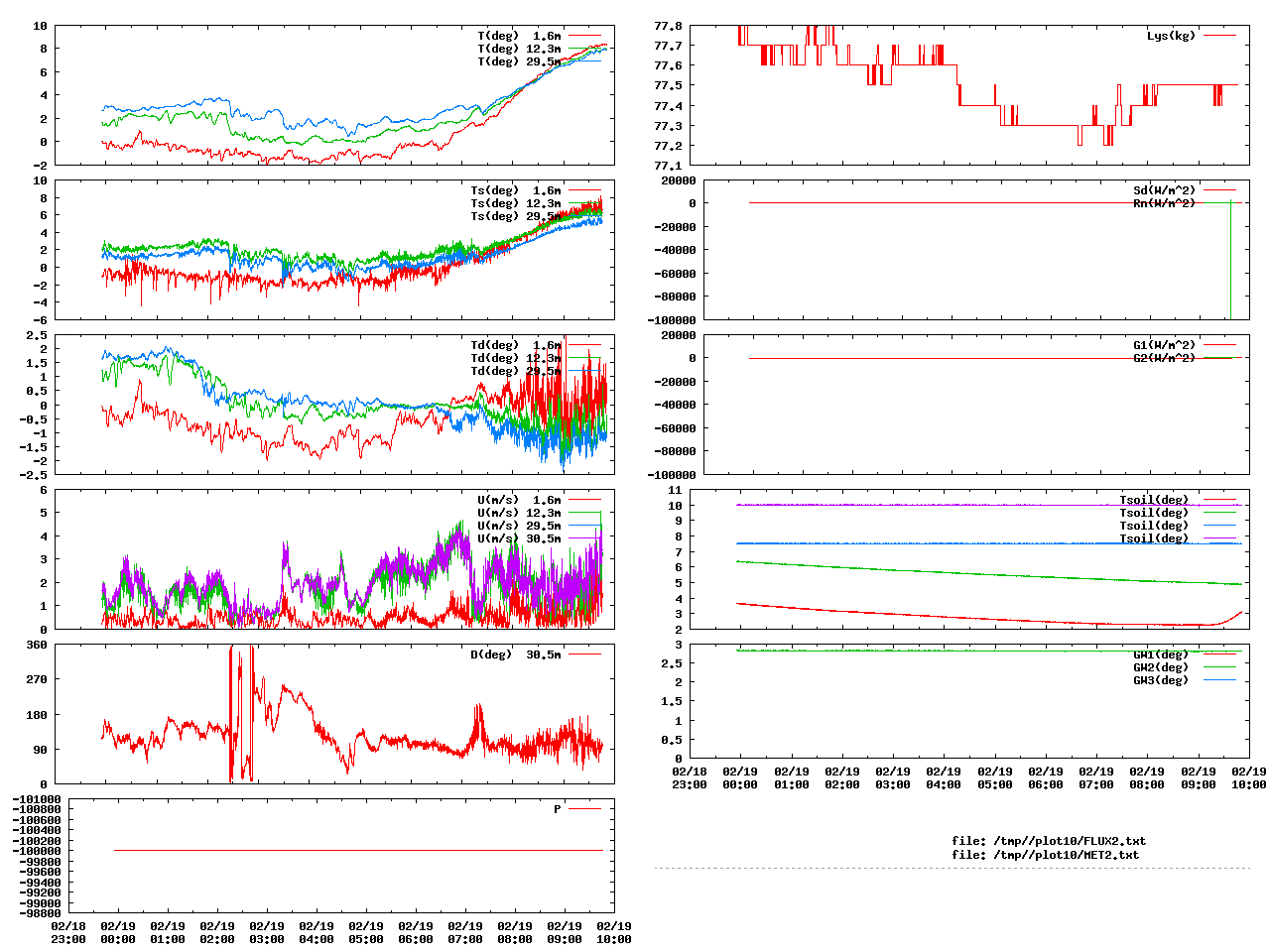This screenshot has width=1270, height=952.
Task: Click the red line sample beside 'Lys(kg)'
Action: coord(1219,36)
